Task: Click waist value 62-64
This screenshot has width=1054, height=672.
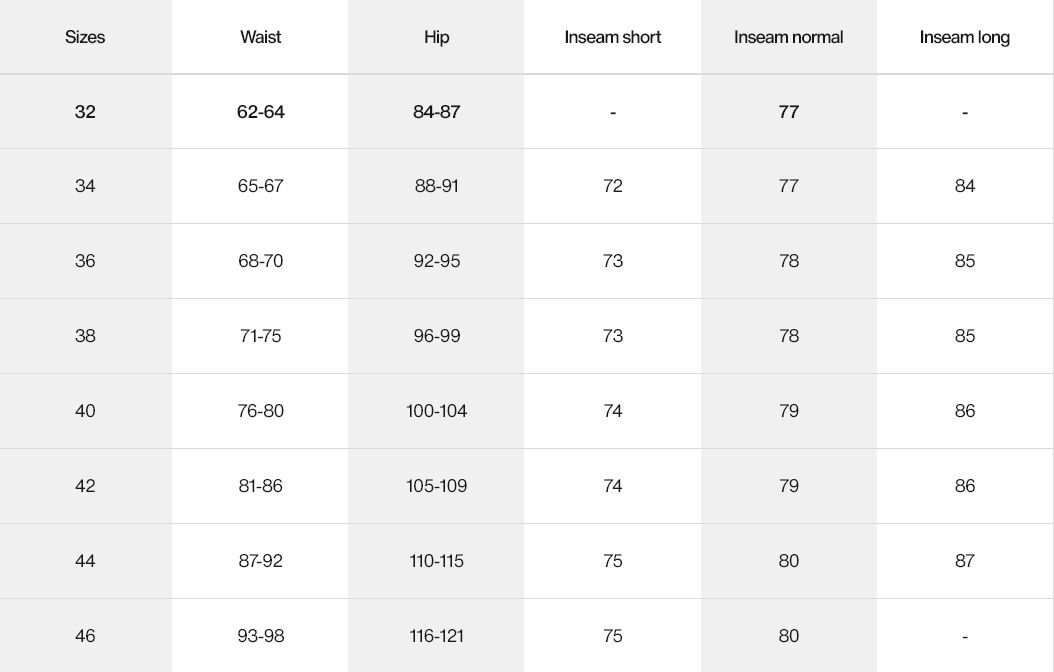Action: point(260,112)
